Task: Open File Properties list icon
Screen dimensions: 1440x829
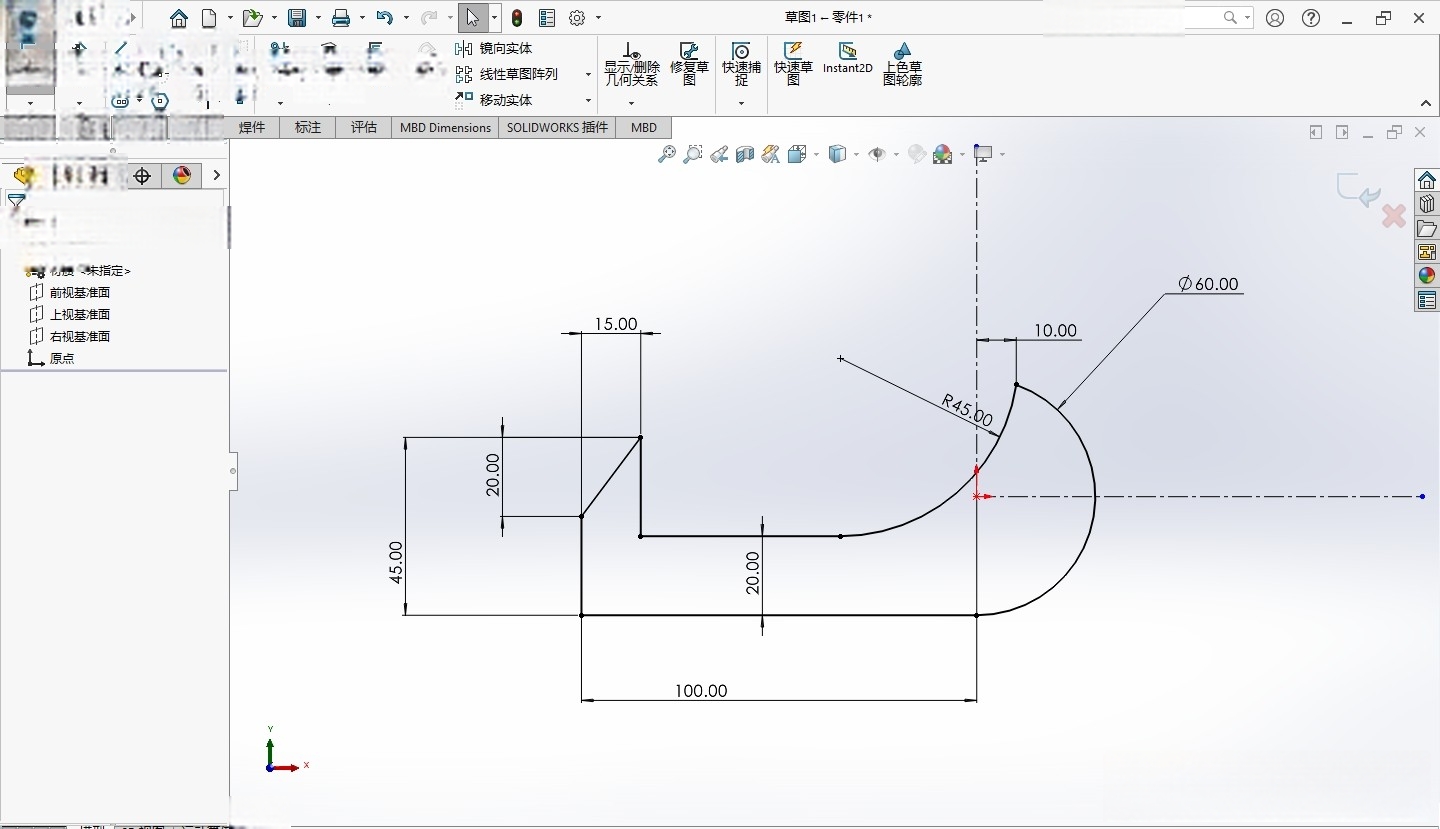Action: [547, 18]
